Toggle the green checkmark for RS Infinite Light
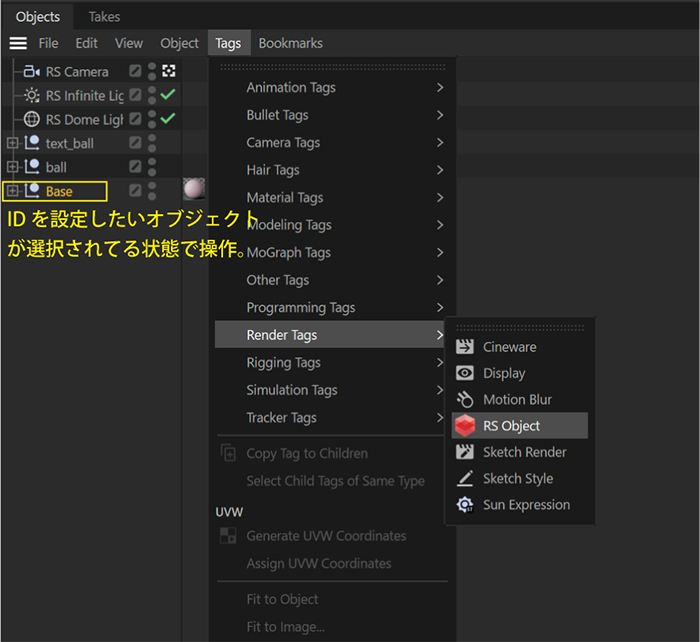The width and height of the screenshot is (700, 642). 168,95
